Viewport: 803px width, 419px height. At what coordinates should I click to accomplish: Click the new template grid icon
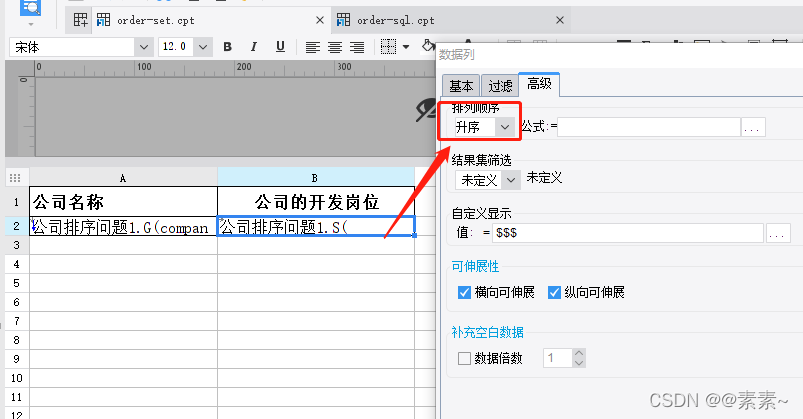pyautogui.click(x=80, y=20)
